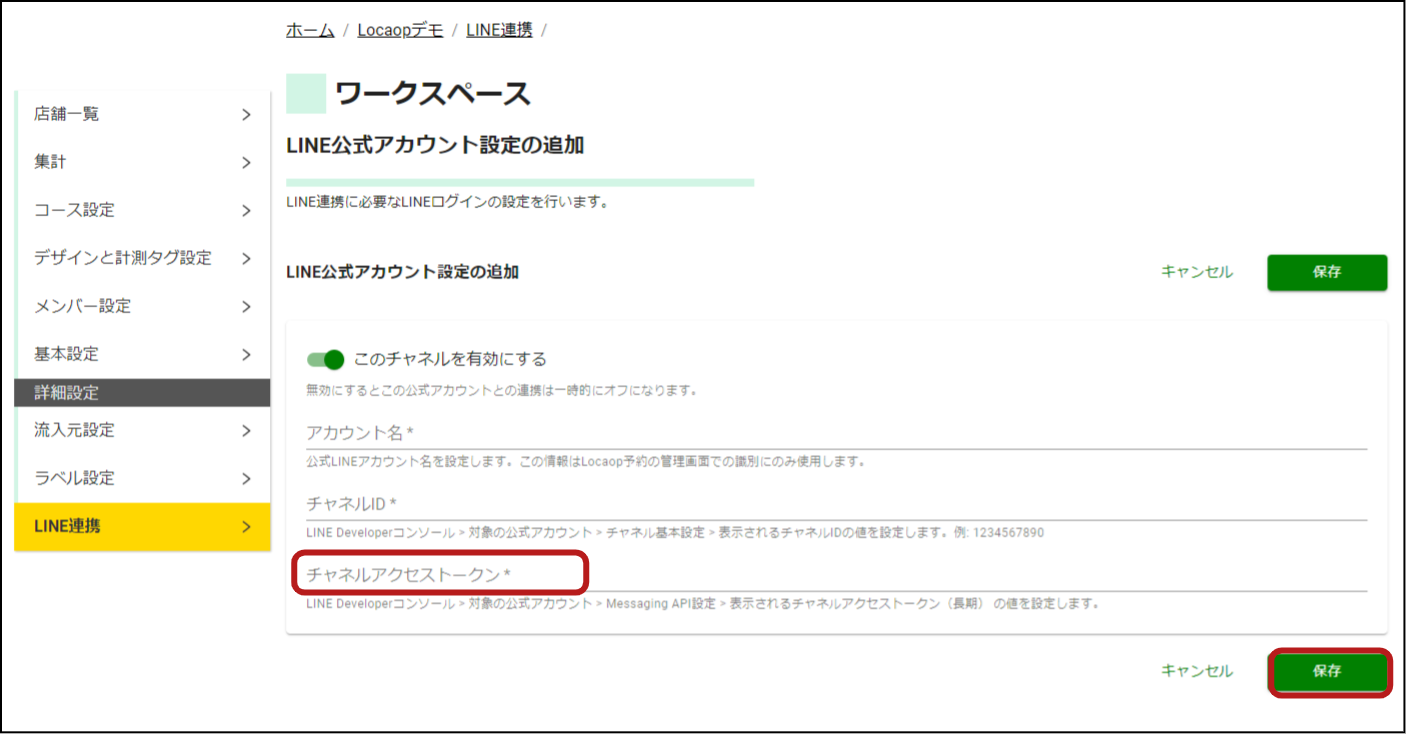Expand the chevron beside デザインと計測タグ設定
Viewport: 1406px width, 734px height.
(x=246, y=259)
